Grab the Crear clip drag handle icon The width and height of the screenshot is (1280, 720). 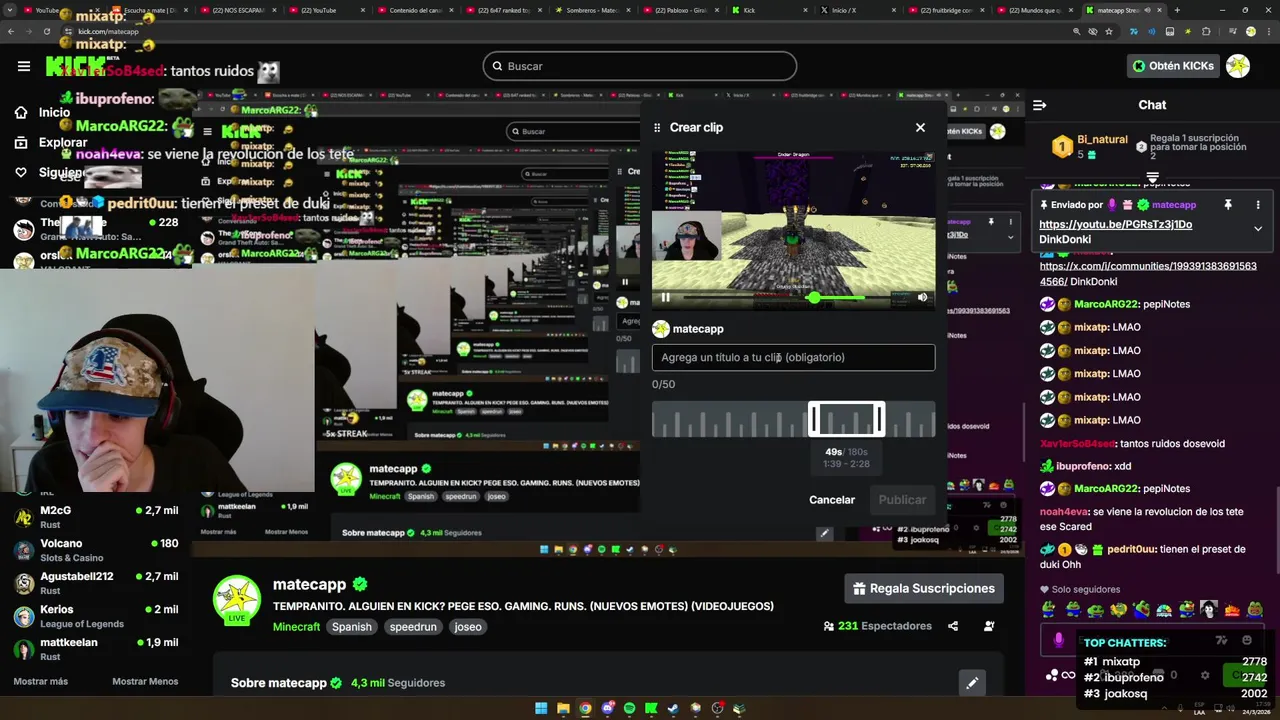pos(657,127)
